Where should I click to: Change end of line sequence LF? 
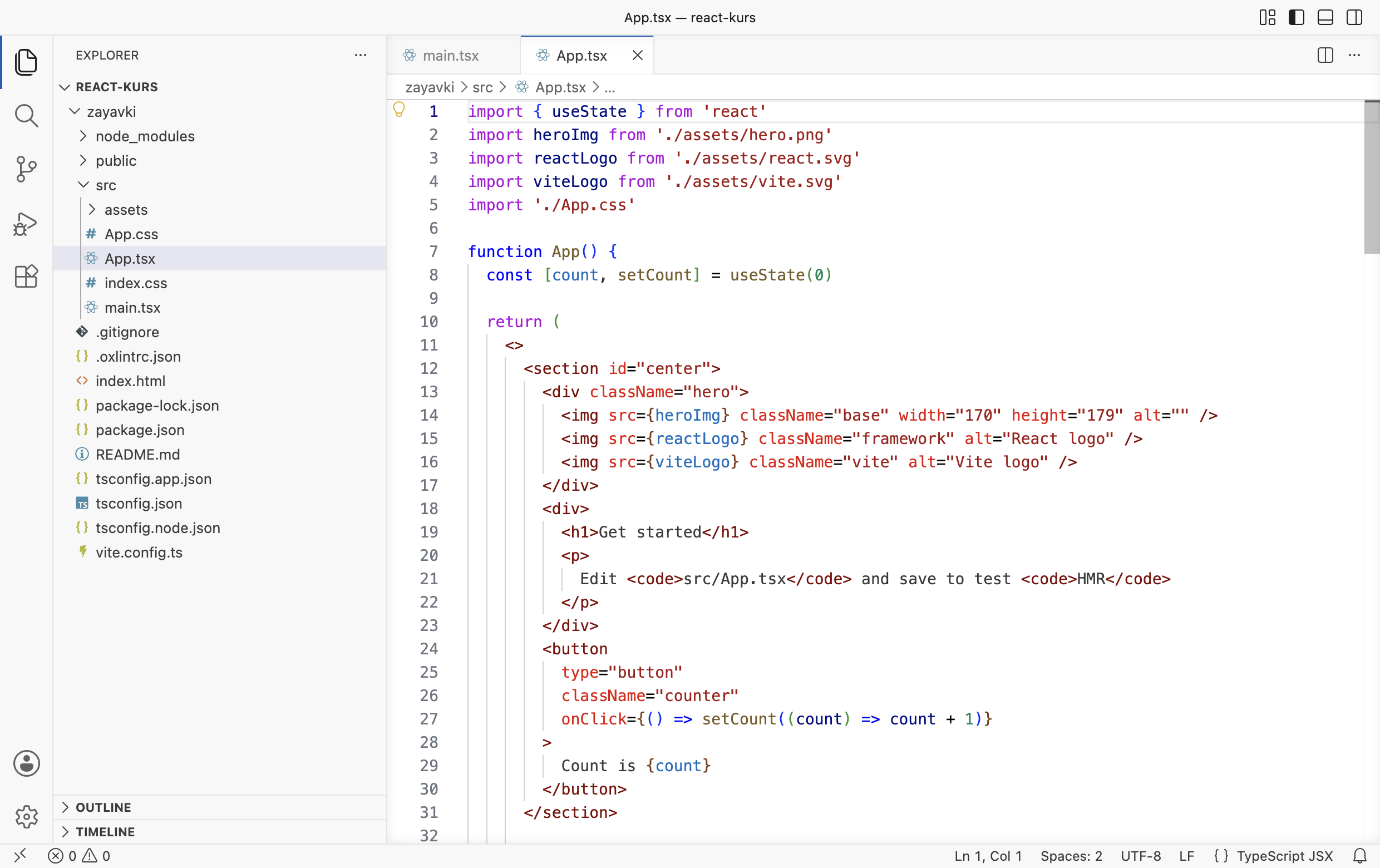click(1187, 855)
